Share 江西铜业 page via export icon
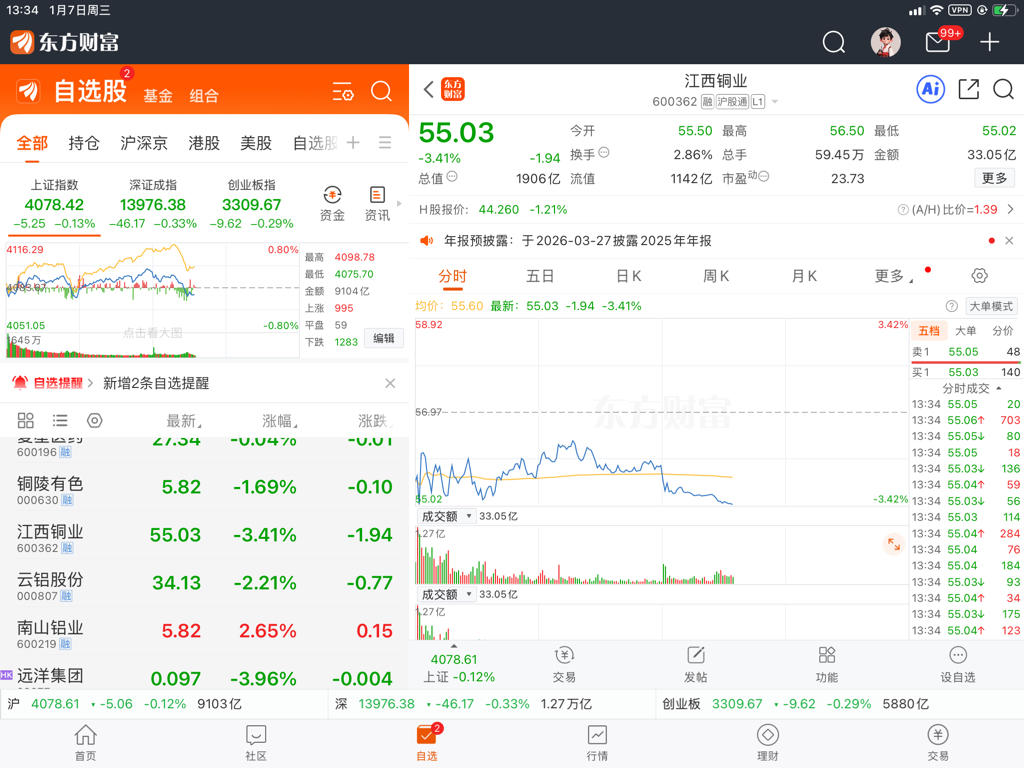Image resolution: width=1024 pixels, height=768 pixels. (968, 89)
